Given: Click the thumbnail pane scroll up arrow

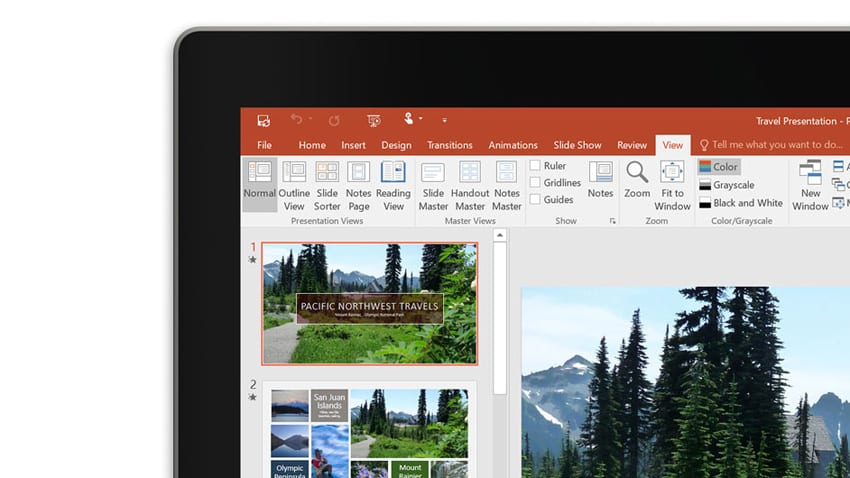Looking at the screenshot, I should click(500, 235).
